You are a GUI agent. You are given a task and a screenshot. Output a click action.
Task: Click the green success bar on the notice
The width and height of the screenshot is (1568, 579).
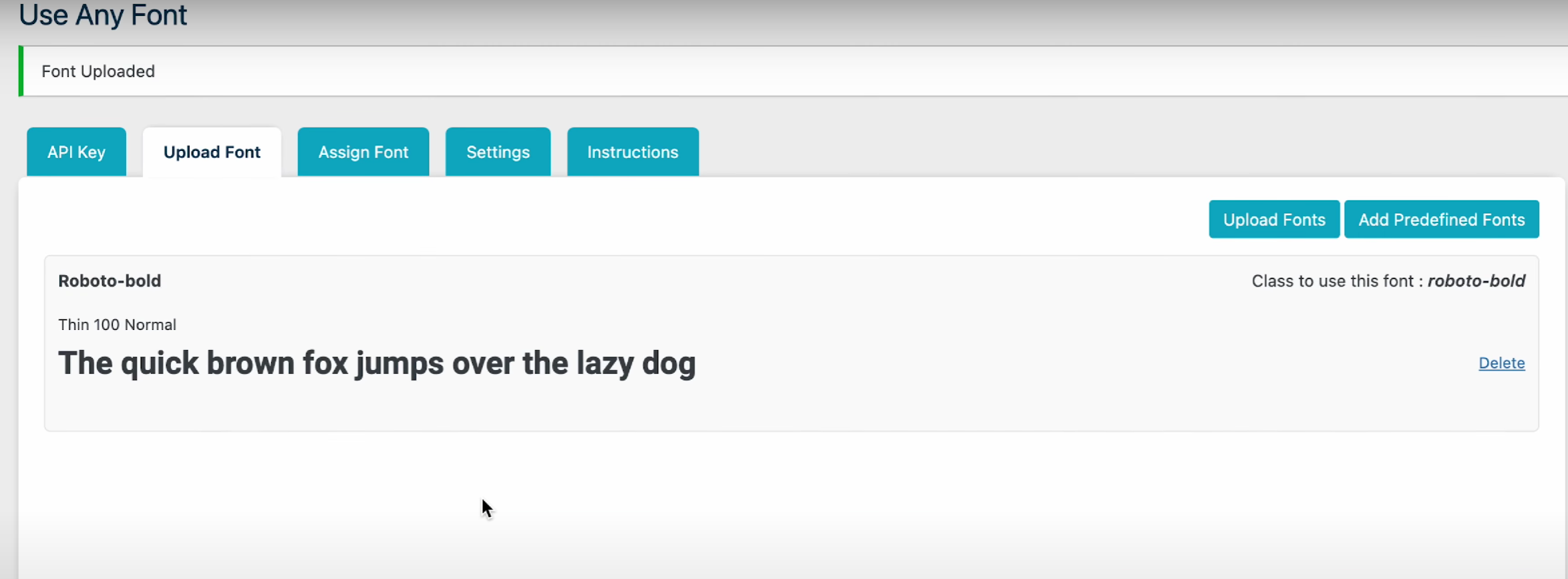click(21, 71)
